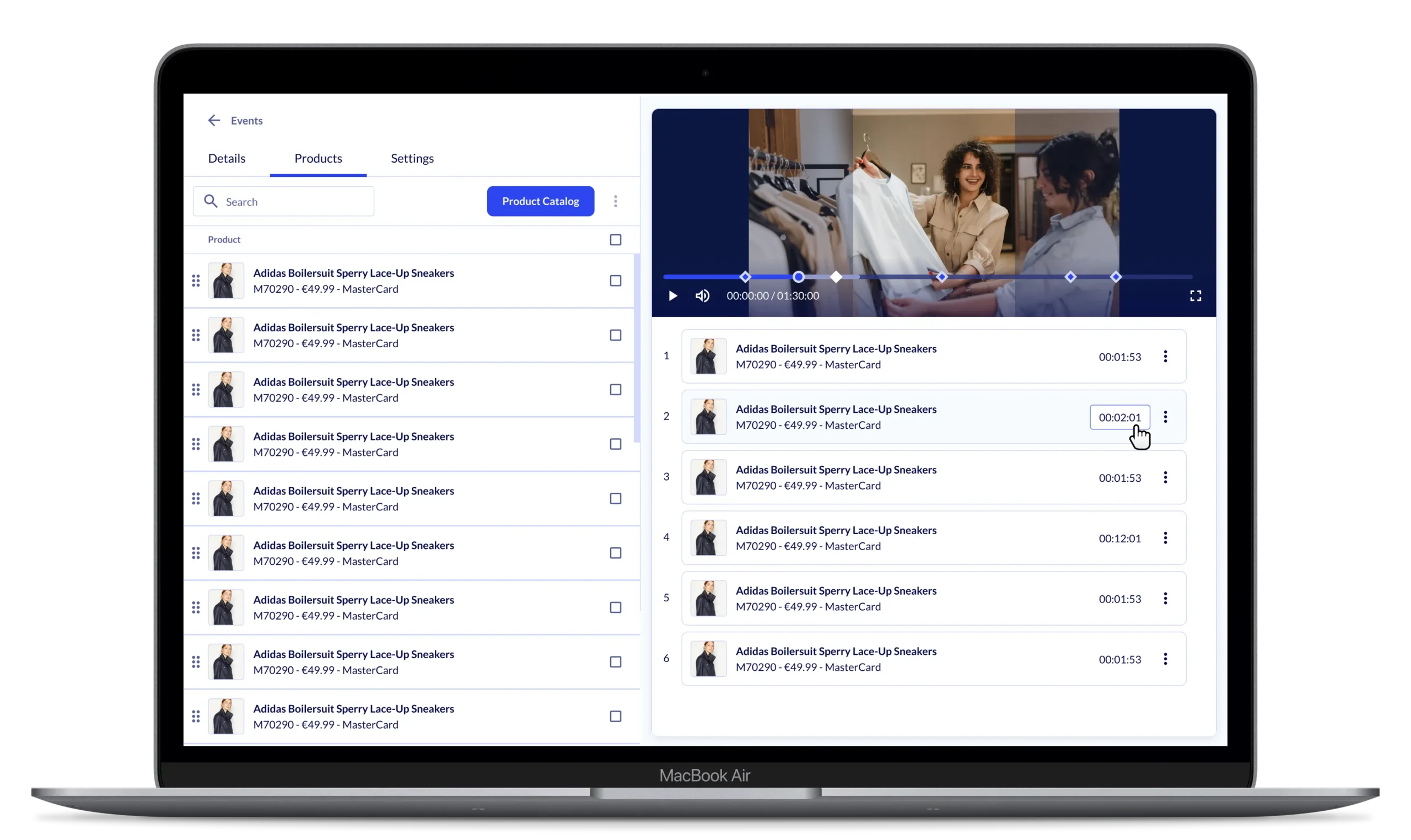Open the options menu for timeline item 1
1411x840 pixels.
[x=1165, y=356]
